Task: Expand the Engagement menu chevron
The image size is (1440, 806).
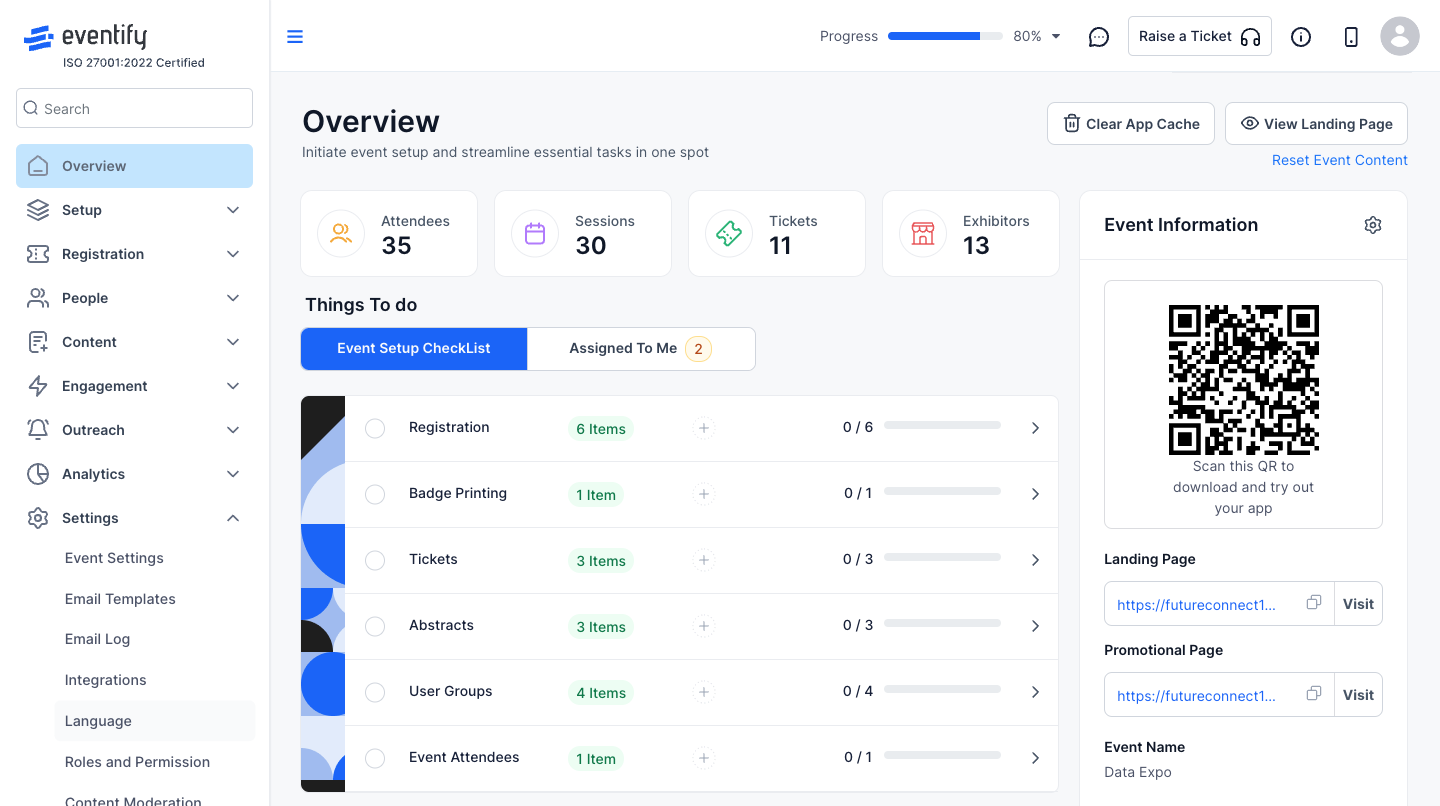Action: pos(233,386)
